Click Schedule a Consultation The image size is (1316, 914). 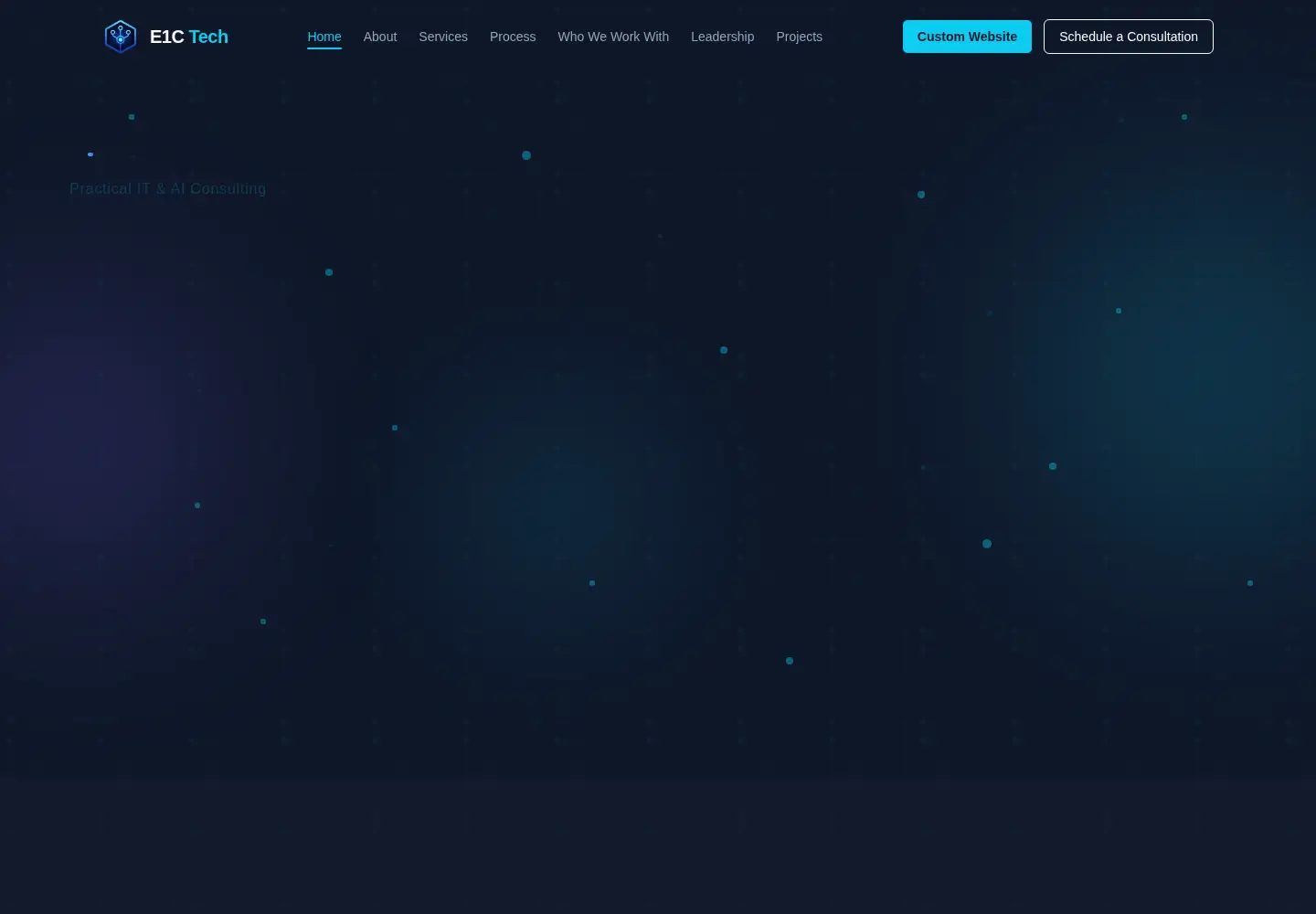coord(1129,37)
